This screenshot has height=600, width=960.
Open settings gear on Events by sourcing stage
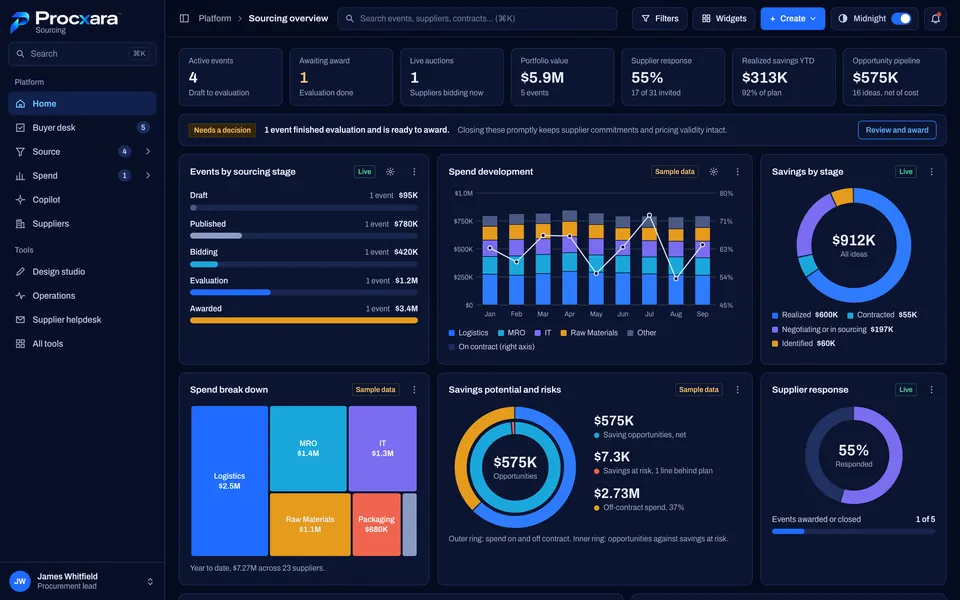(x=390, y=171)
